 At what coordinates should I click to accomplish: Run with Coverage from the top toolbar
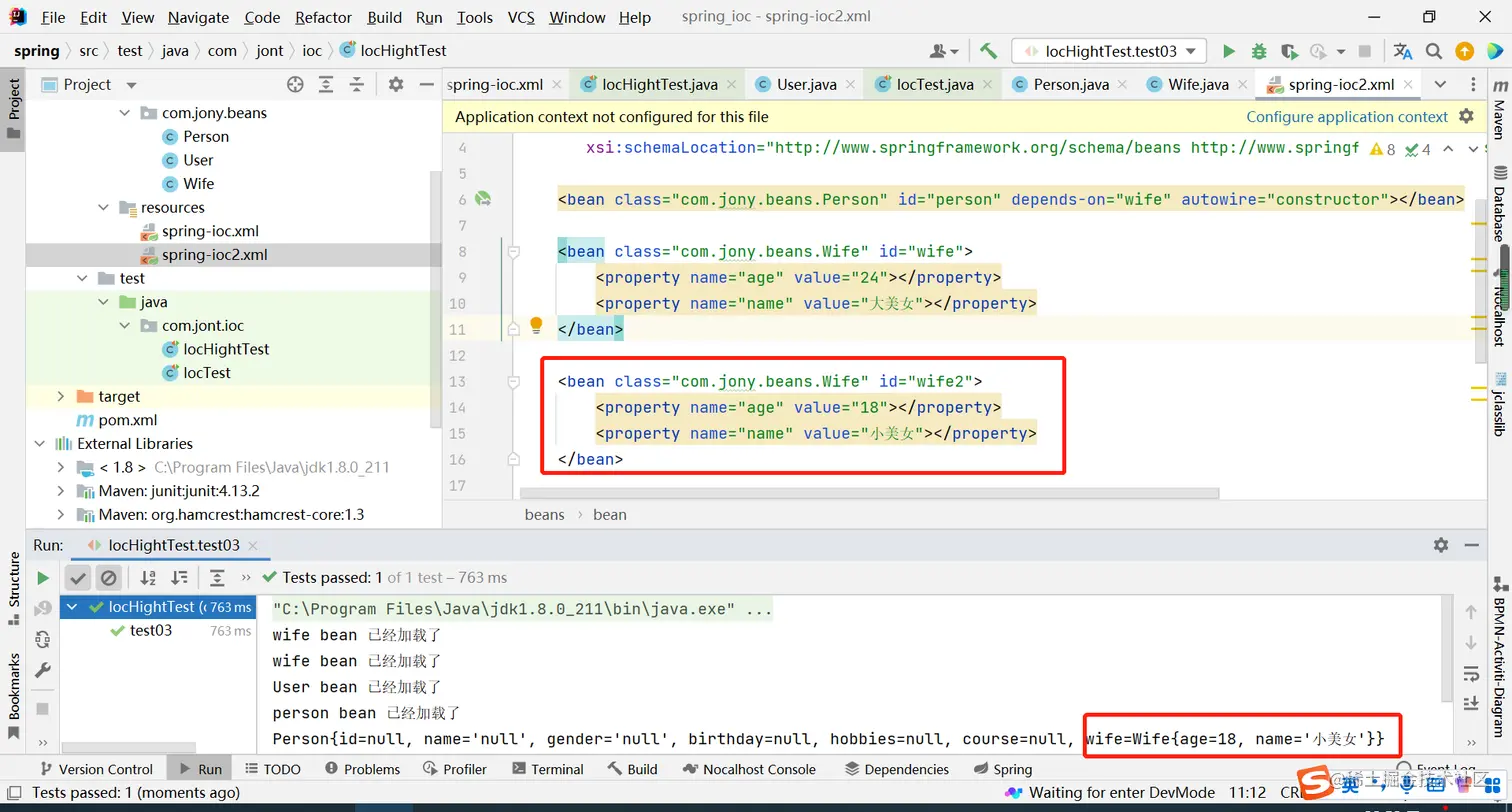coord(1289,51)
